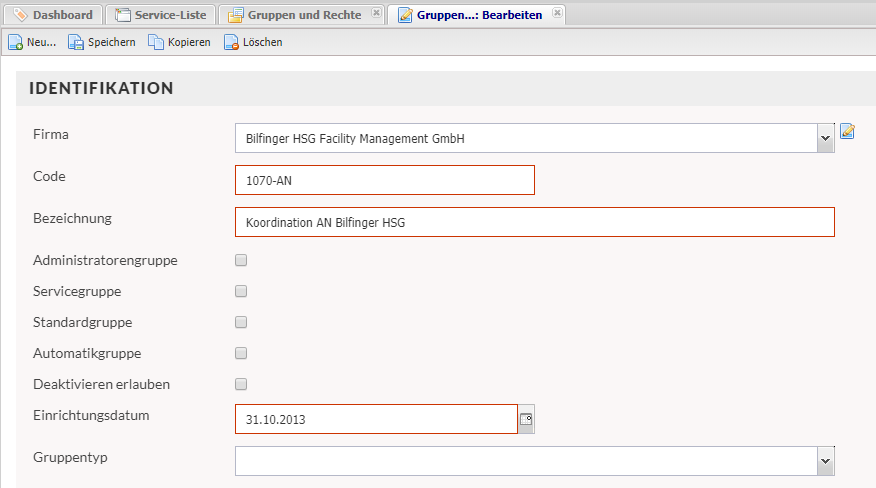Click the Automatikgruppe label

[87, 354]
